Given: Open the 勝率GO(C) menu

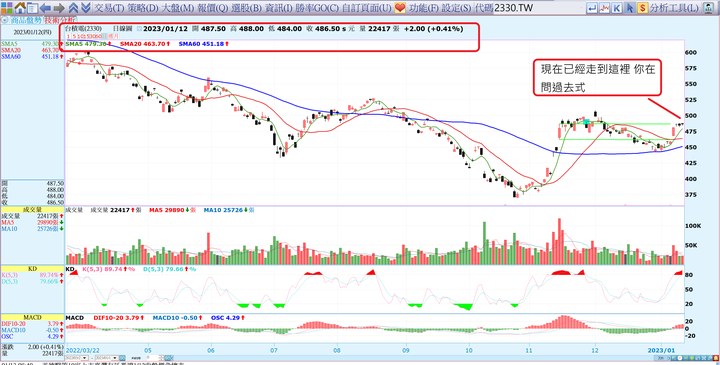Looking at the screenshot, I should point(317,8).
